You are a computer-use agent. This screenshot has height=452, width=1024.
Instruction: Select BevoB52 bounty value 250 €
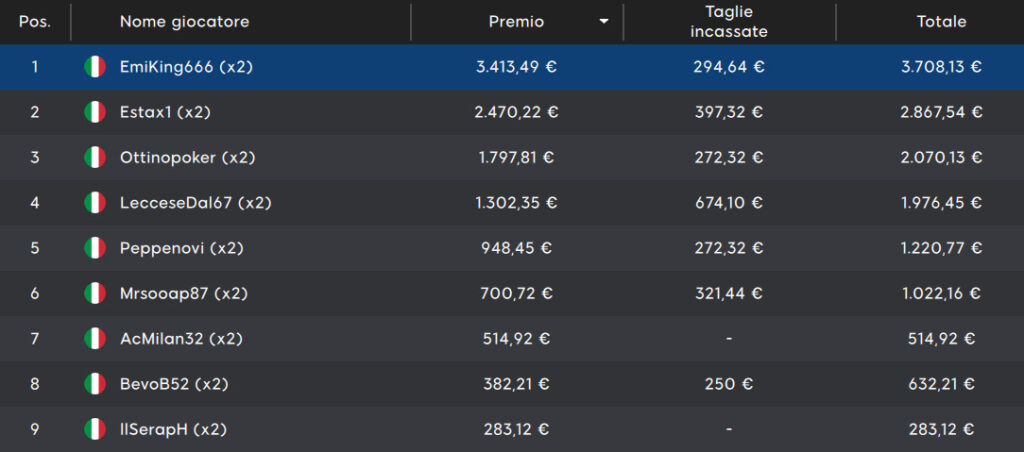click(729, 384)
